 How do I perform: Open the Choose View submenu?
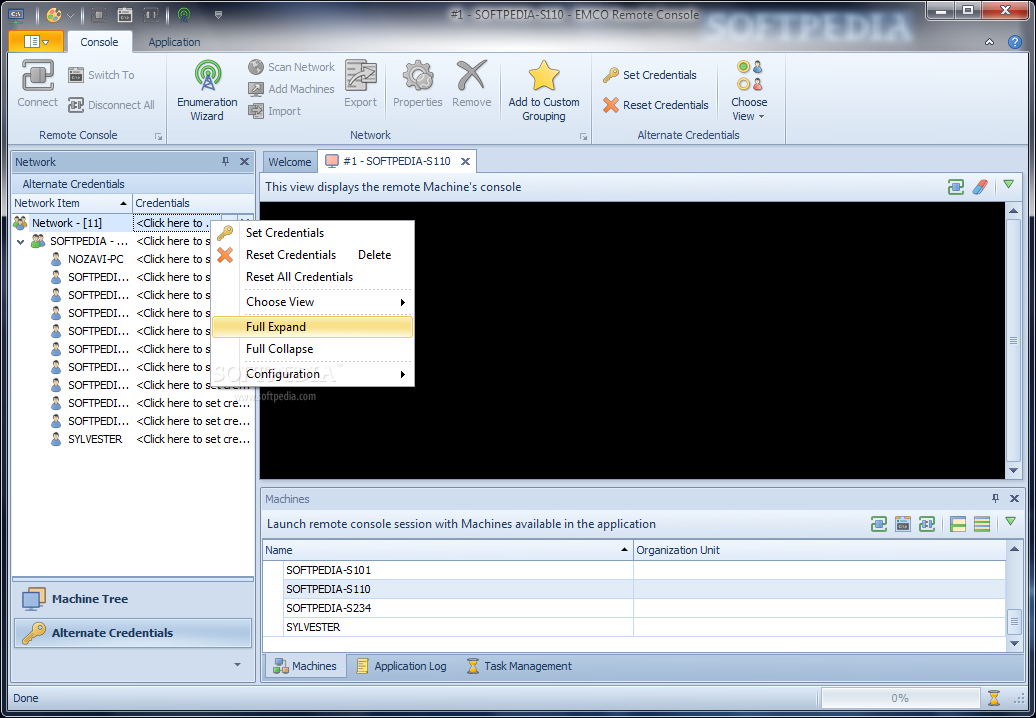(313, 302)
